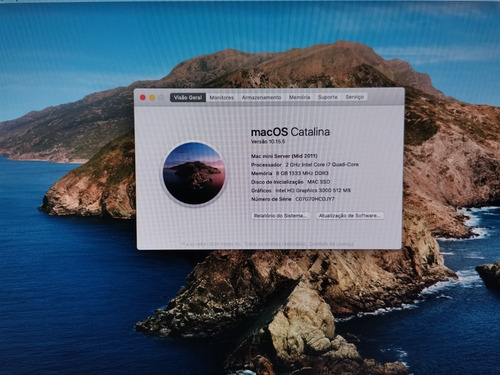Click the Número de Série label
This screenshot has width=500, height=375.
point(272,199)
